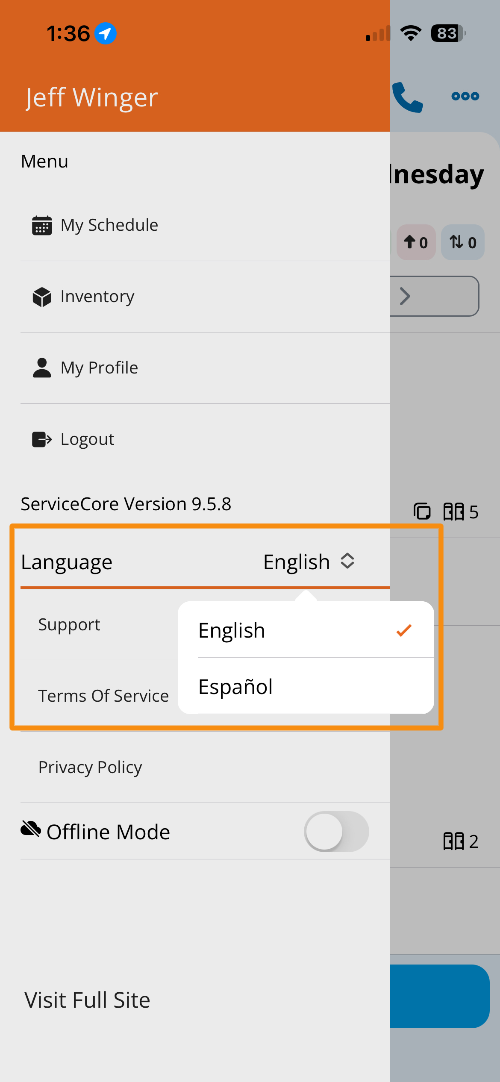This screenshot has width=500, height=1082.
Task: Click the Support link
Action: 69,624
